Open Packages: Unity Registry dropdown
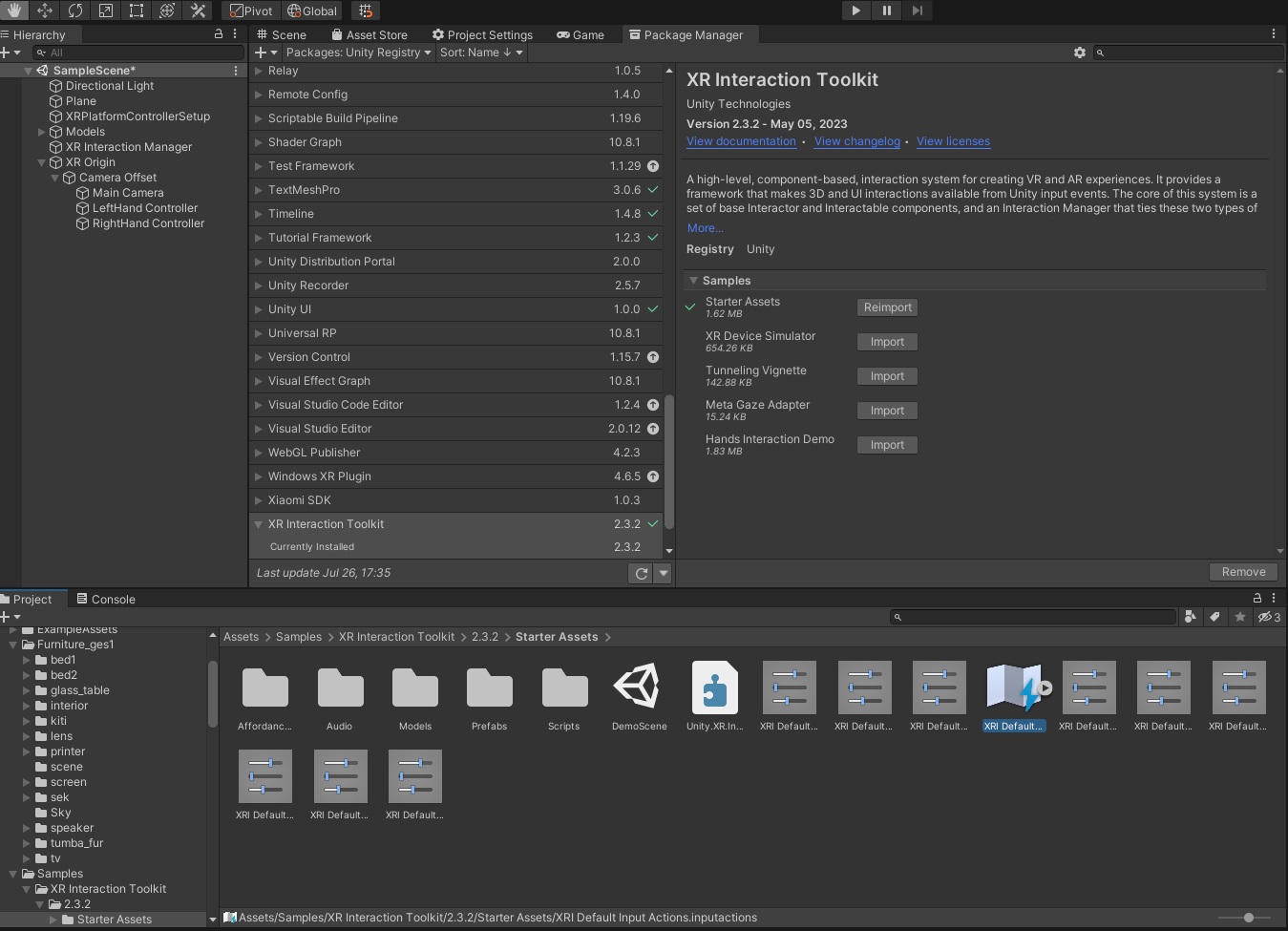This screenshot has height=931, width=1288. [358, 53]
